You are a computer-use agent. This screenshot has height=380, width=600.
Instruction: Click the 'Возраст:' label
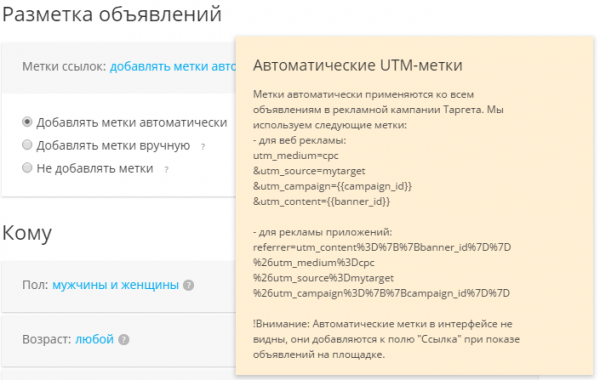point(46,339)
